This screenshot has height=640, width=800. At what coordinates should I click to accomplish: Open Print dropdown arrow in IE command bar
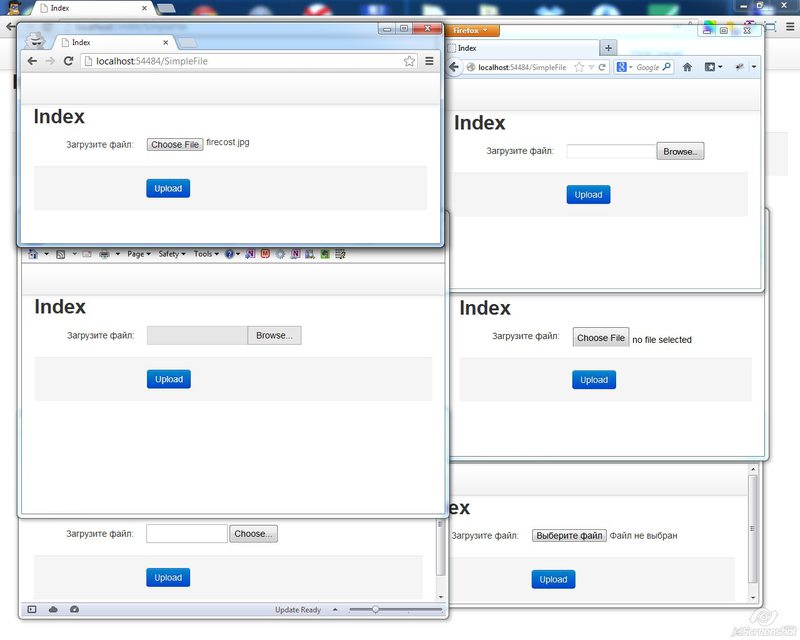[117, 254]
